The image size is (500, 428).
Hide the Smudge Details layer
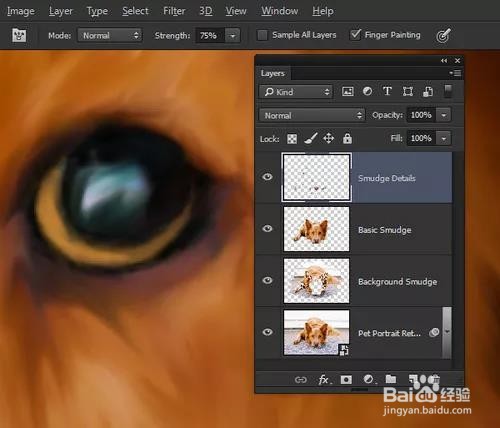(267, 177)
